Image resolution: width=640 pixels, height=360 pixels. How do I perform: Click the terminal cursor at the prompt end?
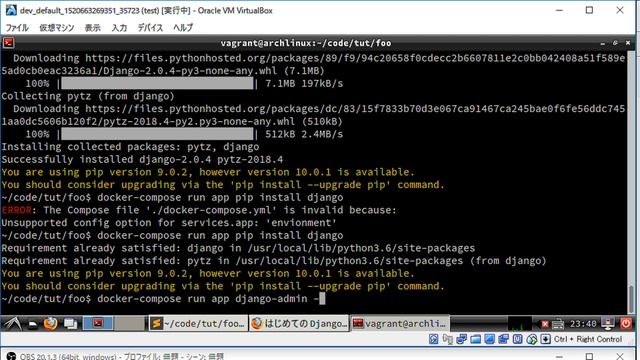point(322,299)
